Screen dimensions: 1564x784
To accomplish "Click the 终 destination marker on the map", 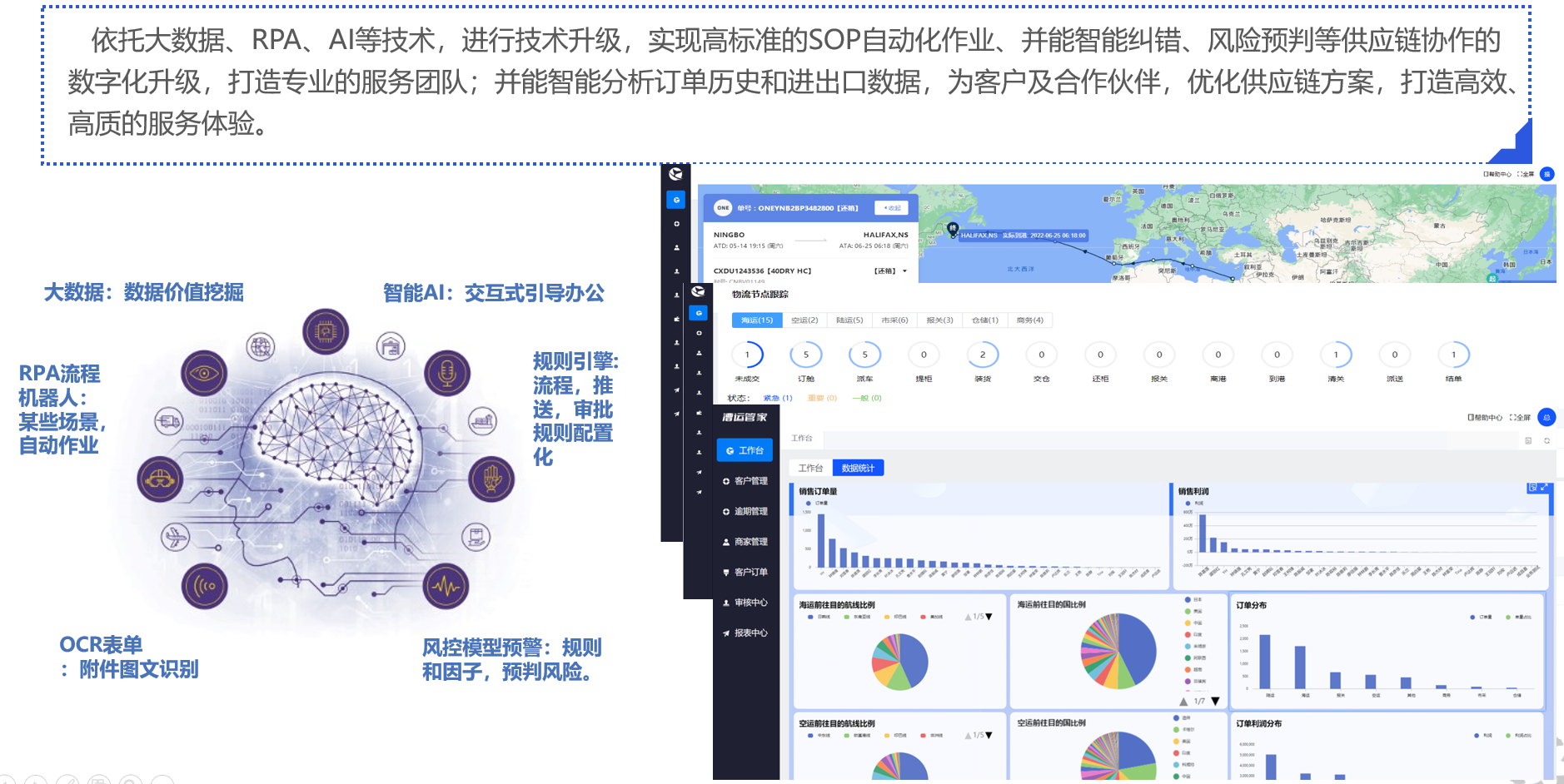I will pyautogui.click(x=953, y=228).
